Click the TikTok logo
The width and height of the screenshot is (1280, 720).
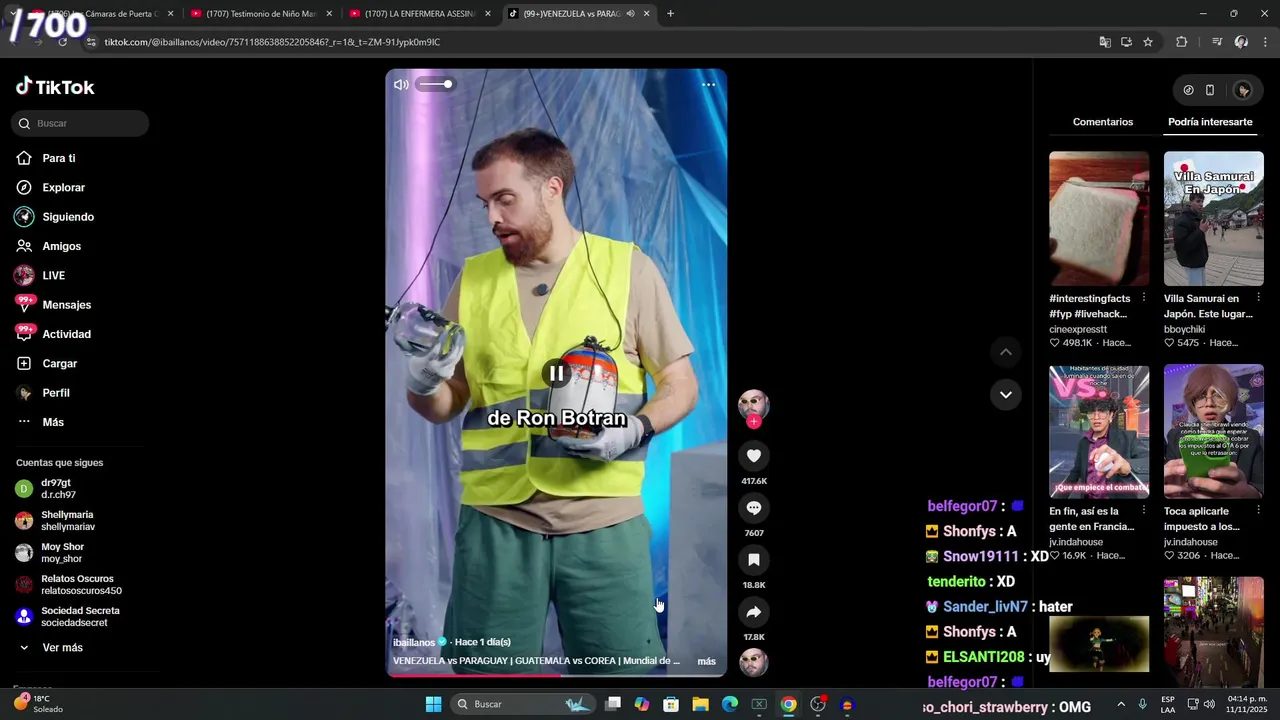click(55, 87)
